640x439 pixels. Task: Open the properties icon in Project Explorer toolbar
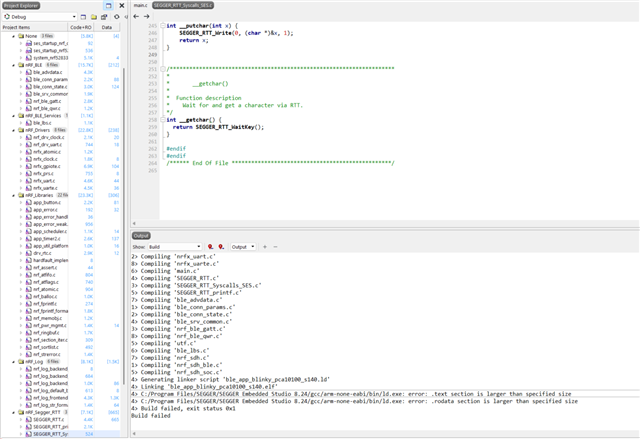coord(104,17)
